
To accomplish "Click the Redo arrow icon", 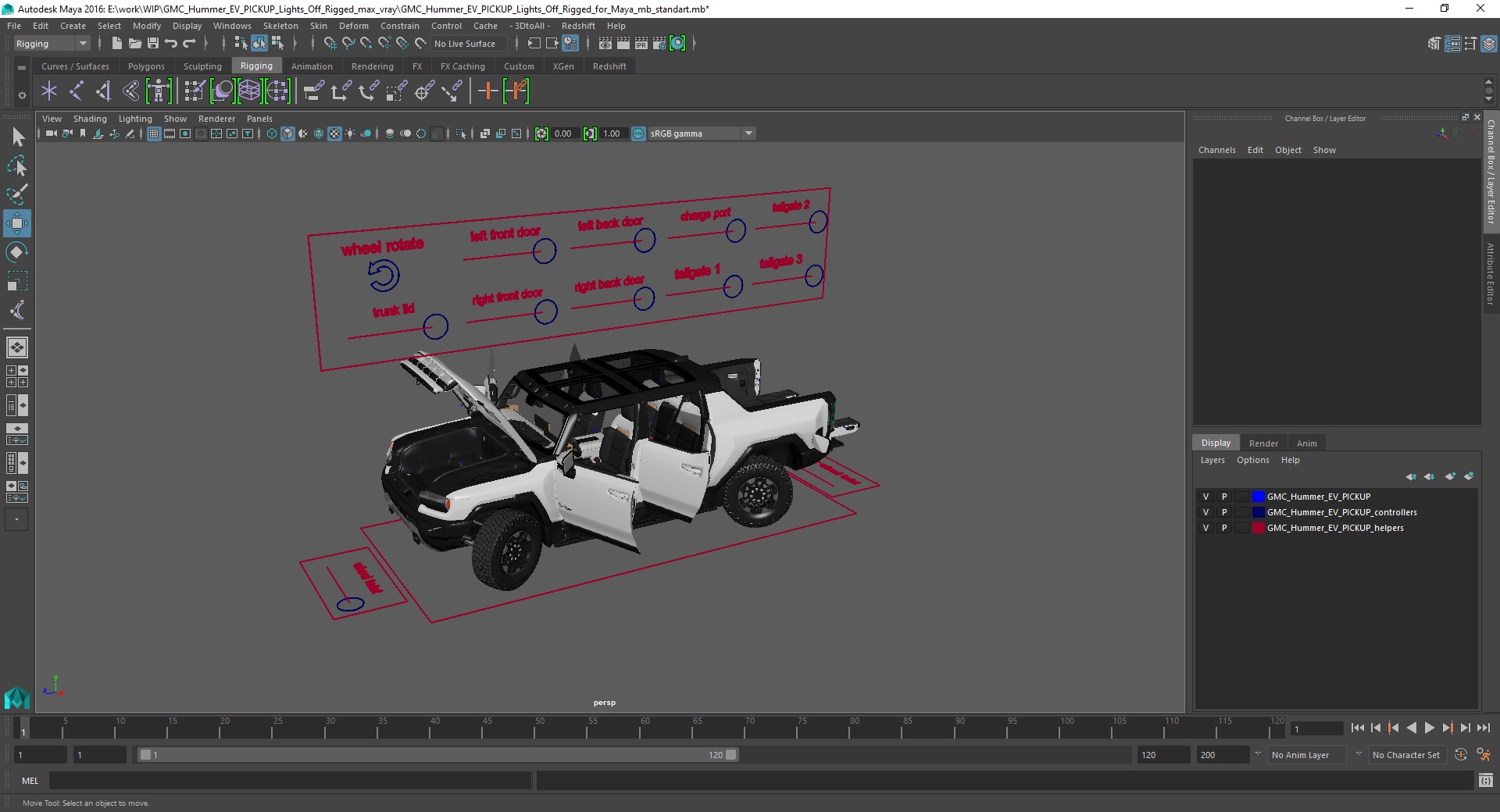I will (x=189, y=44).
